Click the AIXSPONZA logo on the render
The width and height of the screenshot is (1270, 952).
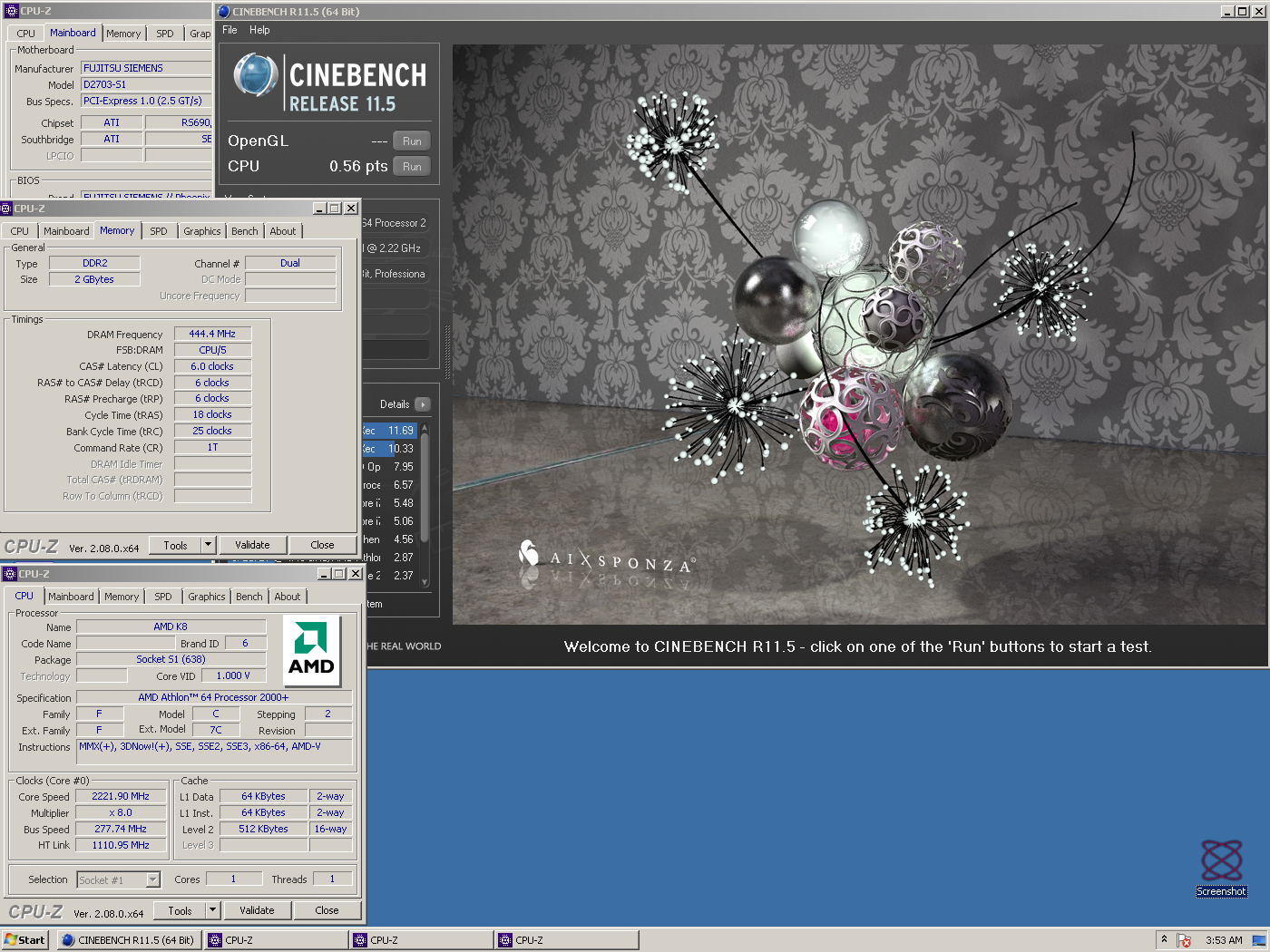tap(606, 558)
